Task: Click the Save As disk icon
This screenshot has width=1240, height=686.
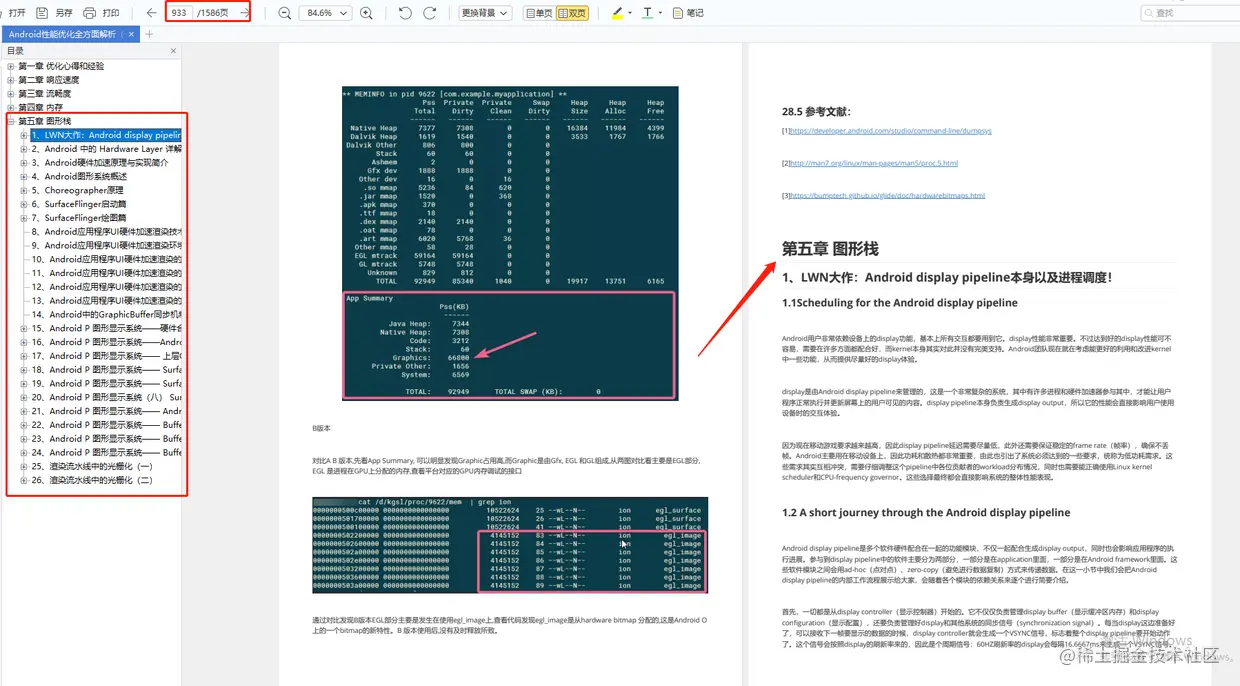Action: tap(43, 13)
